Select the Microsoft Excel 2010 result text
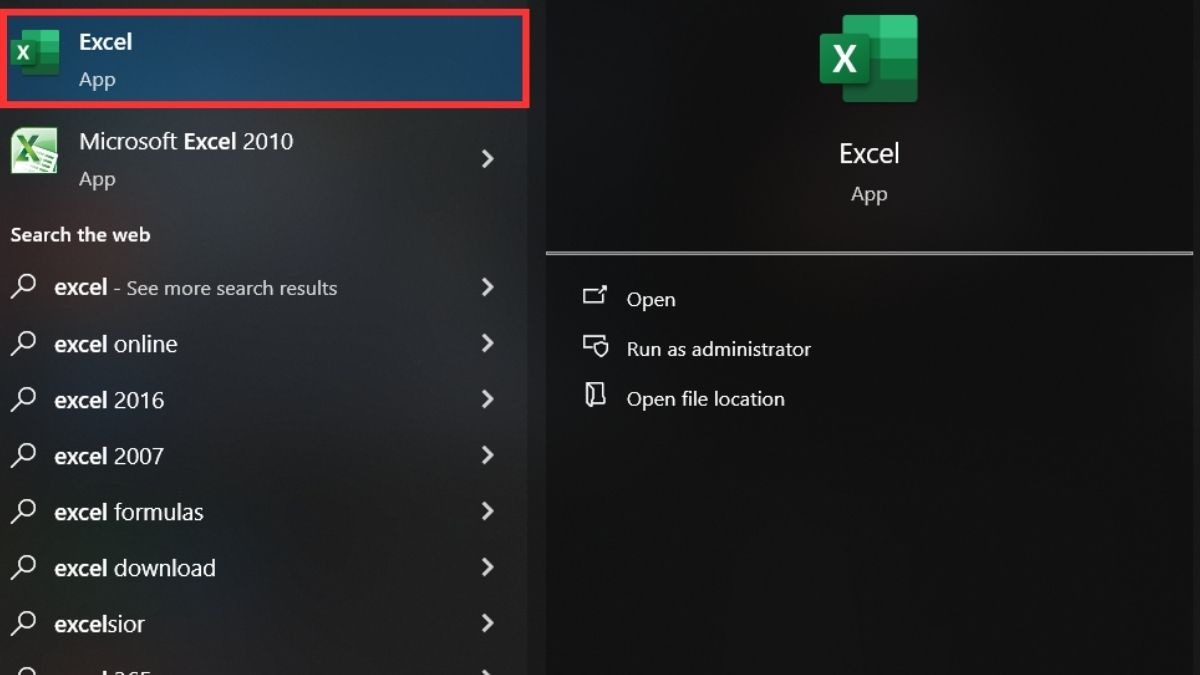The image size is (1200, 675). click(x=186, y=141)
